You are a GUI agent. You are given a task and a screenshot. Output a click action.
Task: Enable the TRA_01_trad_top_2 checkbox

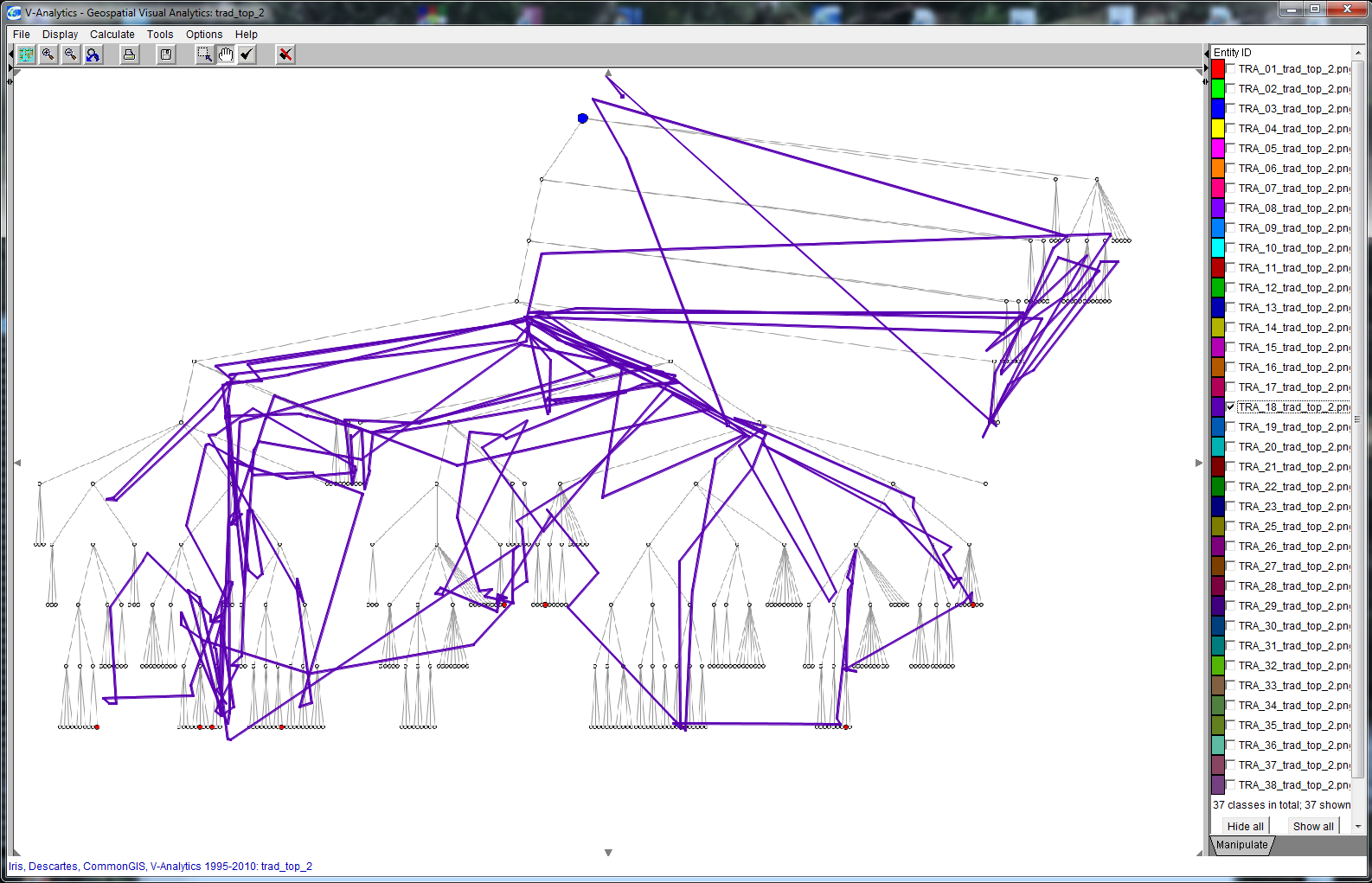[1230, 69]
